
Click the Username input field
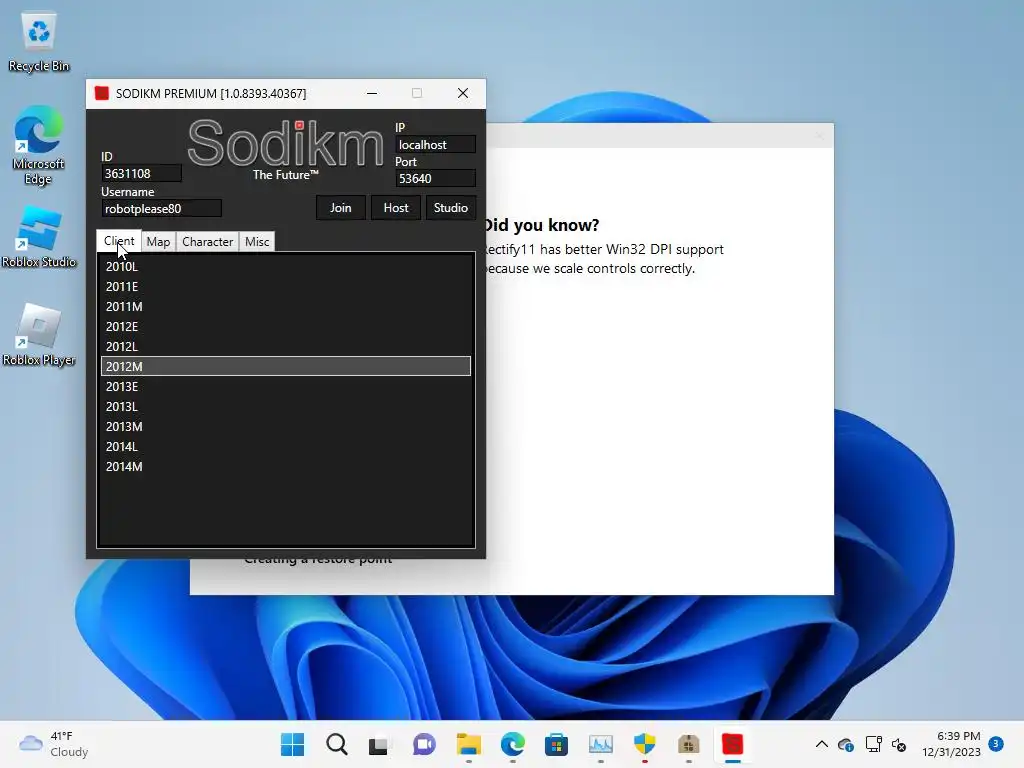161,209
